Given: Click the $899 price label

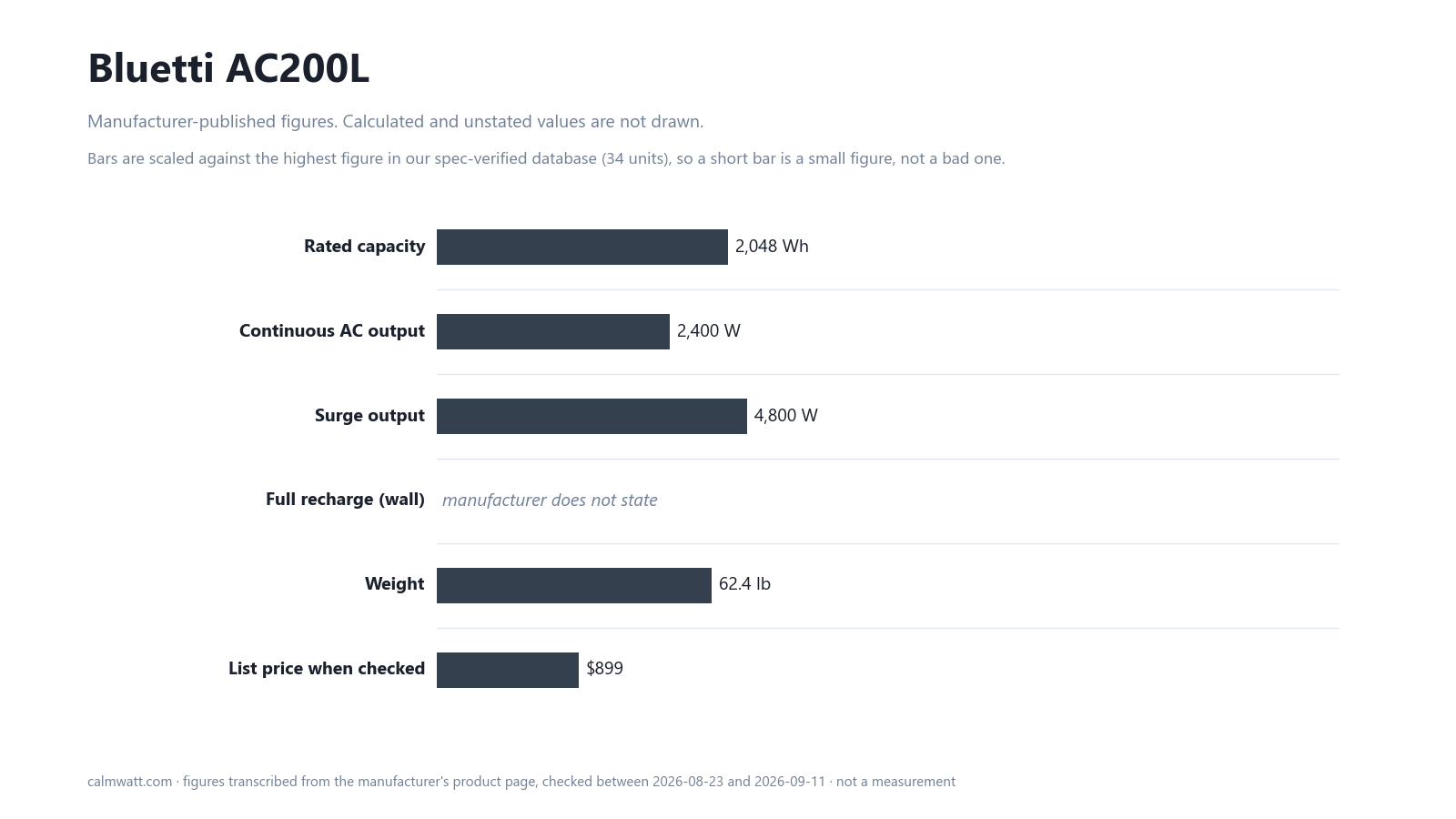Looking at the screenshot, I should tap(605, 669).
